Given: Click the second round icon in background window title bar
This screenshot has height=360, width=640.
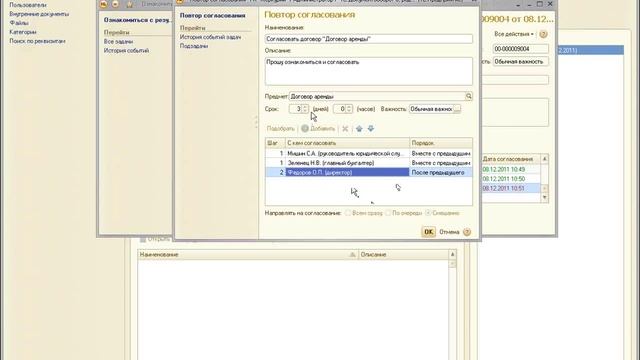Looking at the screenshot, I should tap(116, 4).
